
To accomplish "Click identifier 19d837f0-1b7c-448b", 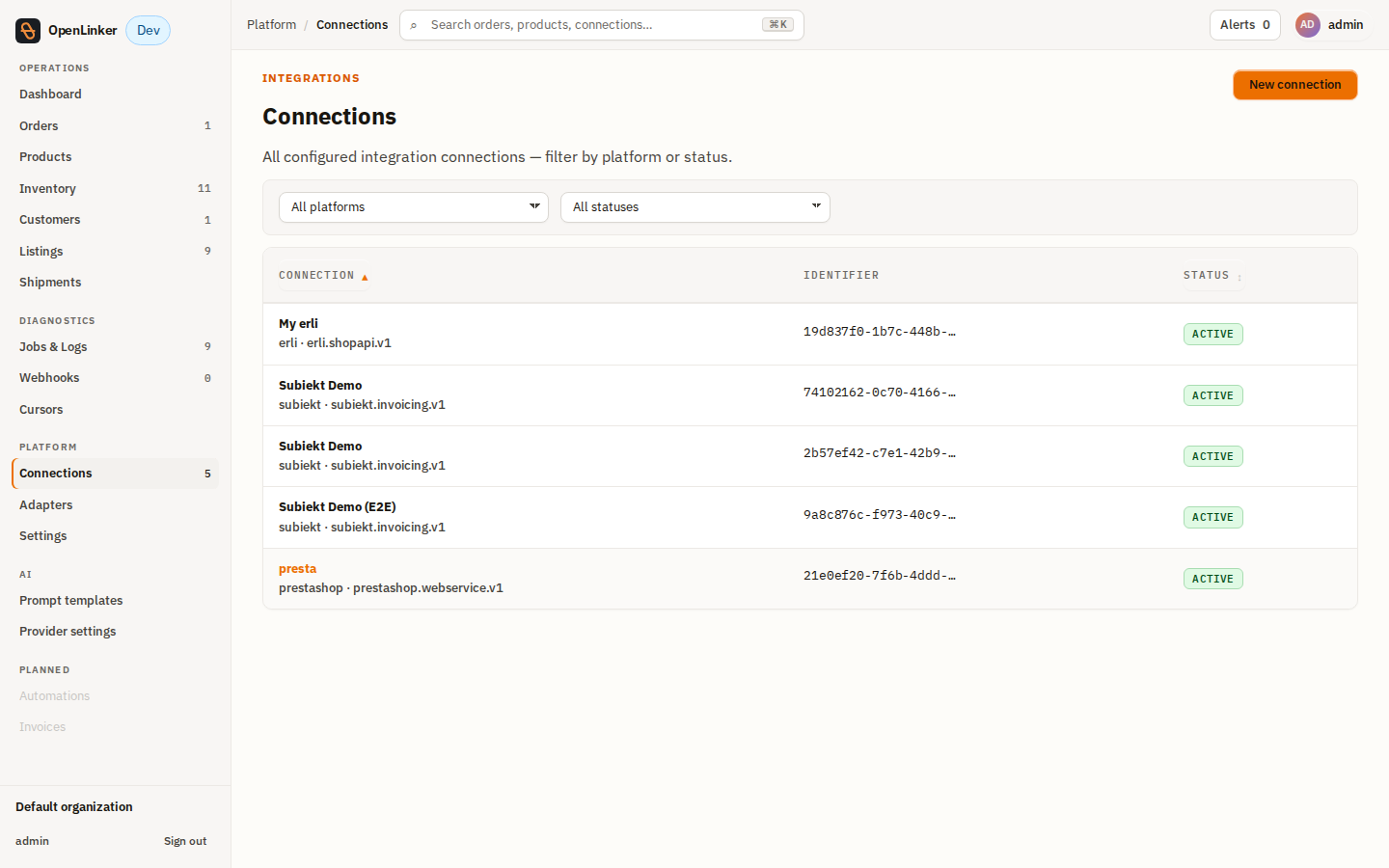I will [880, 332].
